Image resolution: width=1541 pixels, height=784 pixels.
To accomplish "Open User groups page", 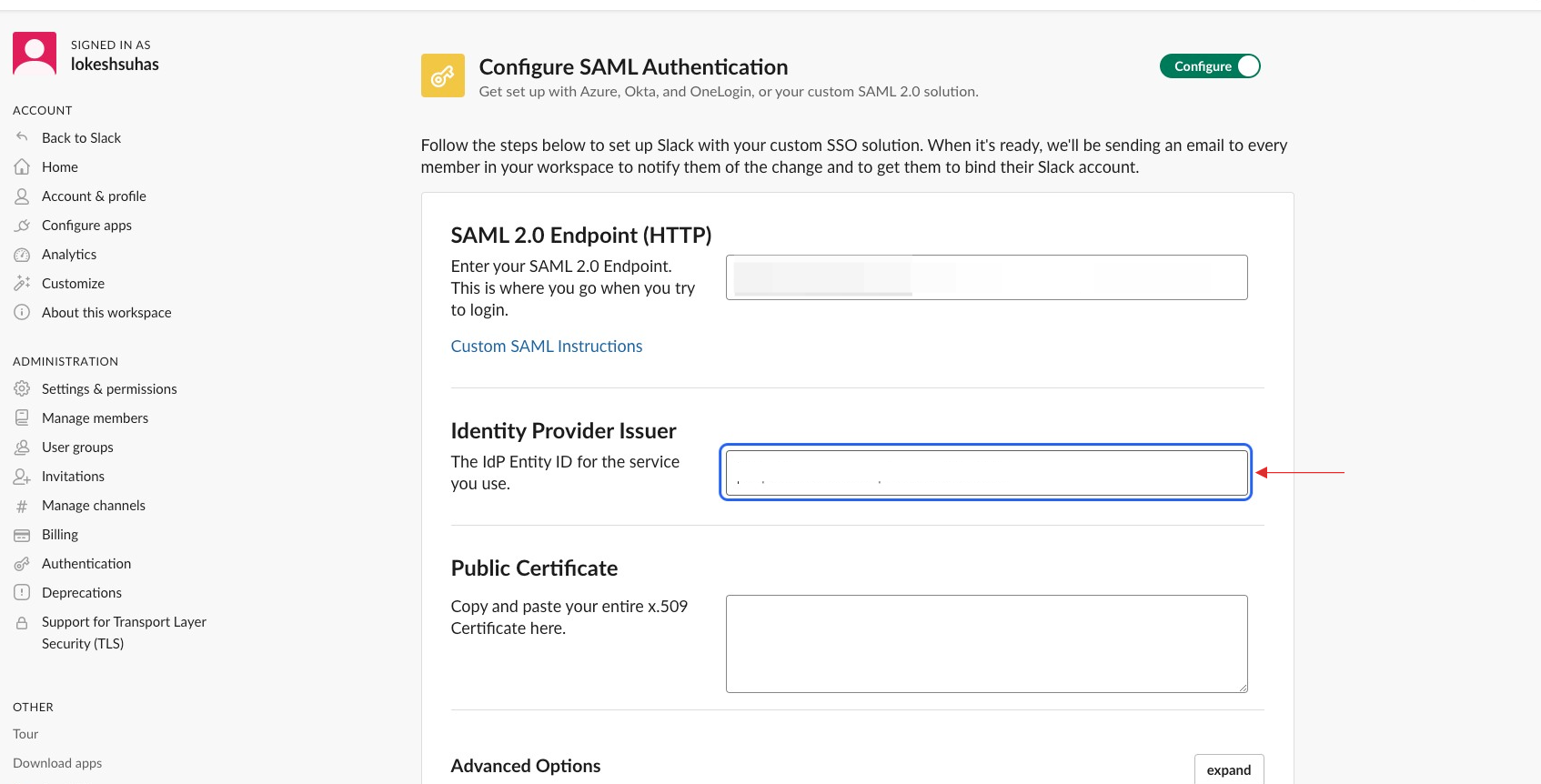I will pyautogui.click(x=77, y=447).
